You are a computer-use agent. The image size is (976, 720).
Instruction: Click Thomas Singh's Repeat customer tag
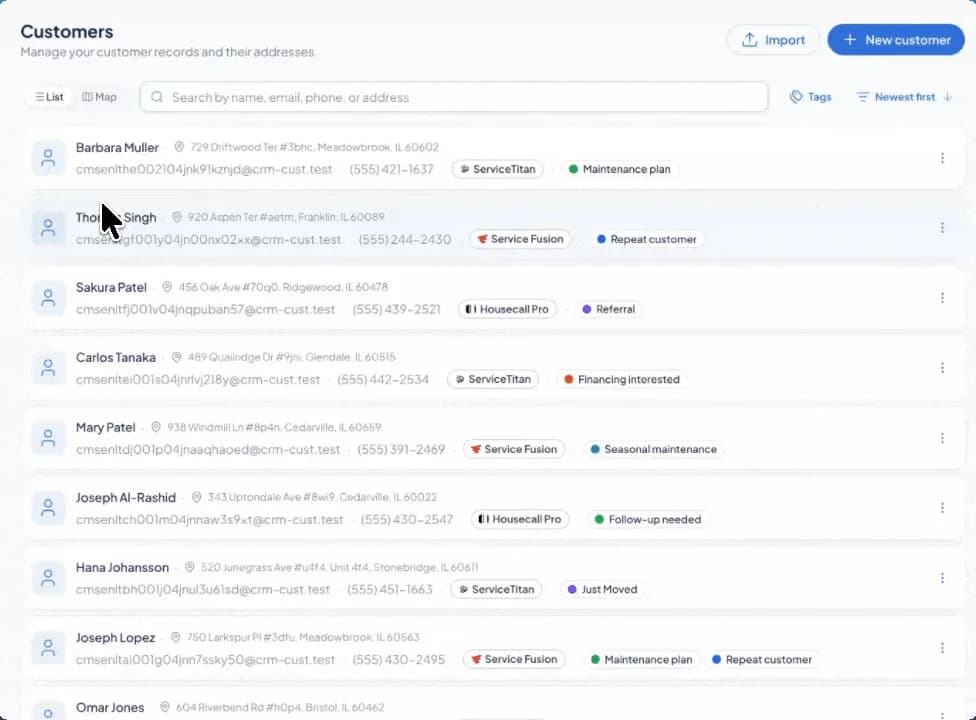pos(647,239)
